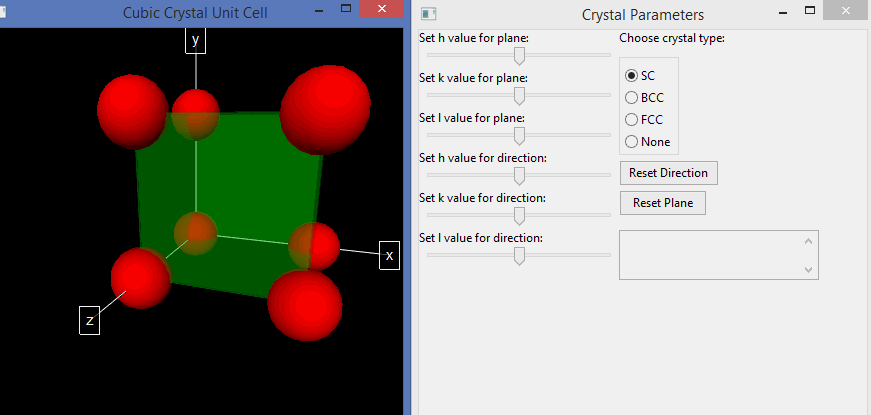The height and width of the screenshot is (415, 871).
Task: Click the Crystal Parameters window icon
Action: [429, 14]
